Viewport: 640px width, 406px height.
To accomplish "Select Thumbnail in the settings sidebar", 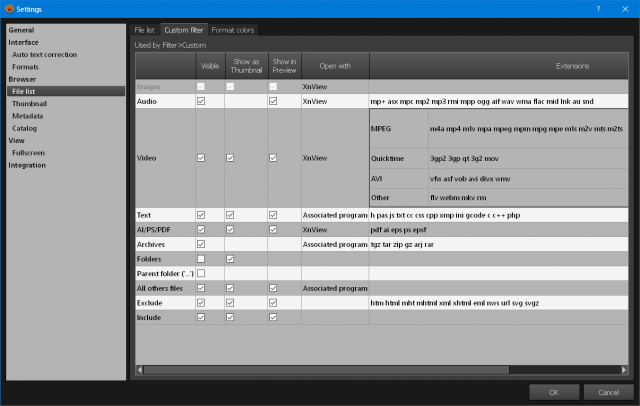I will click(x=29, y=104).
